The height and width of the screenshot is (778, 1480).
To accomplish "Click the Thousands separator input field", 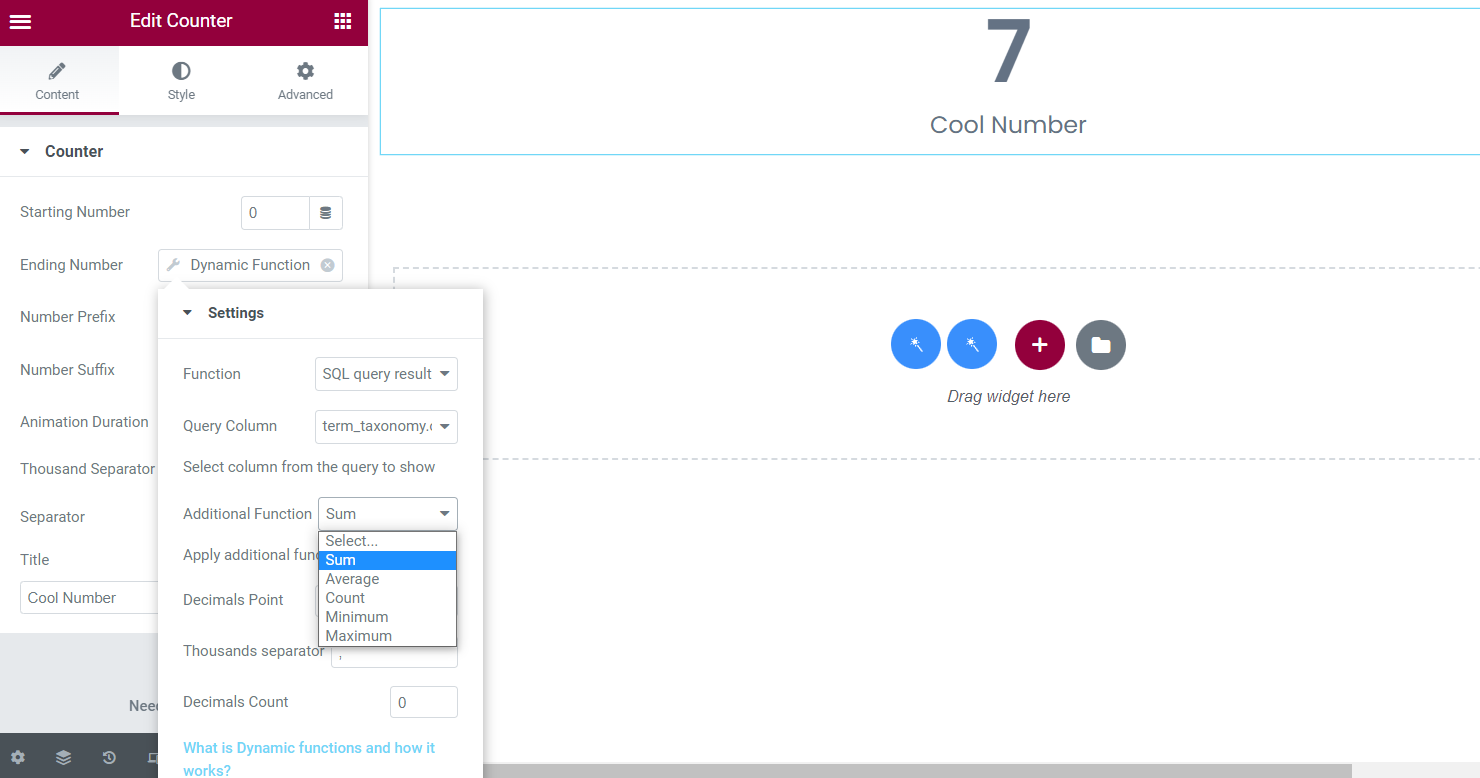I will (x=394, y=656).
